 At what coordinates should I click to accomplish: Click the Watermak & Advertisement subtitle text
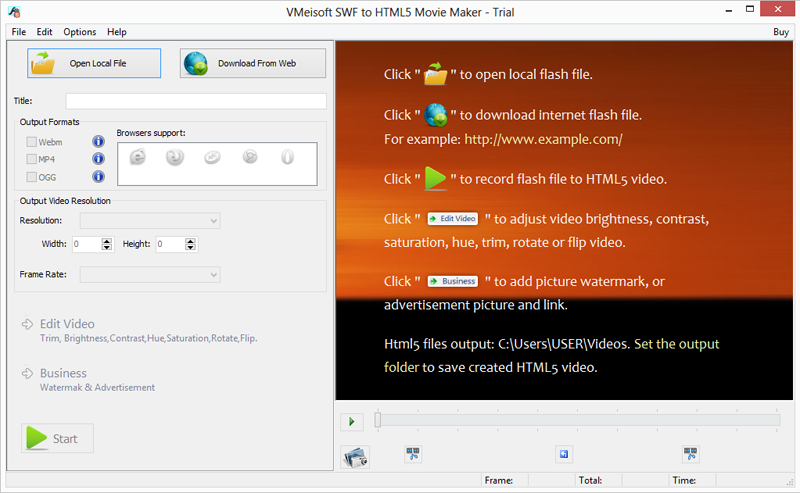97,388
